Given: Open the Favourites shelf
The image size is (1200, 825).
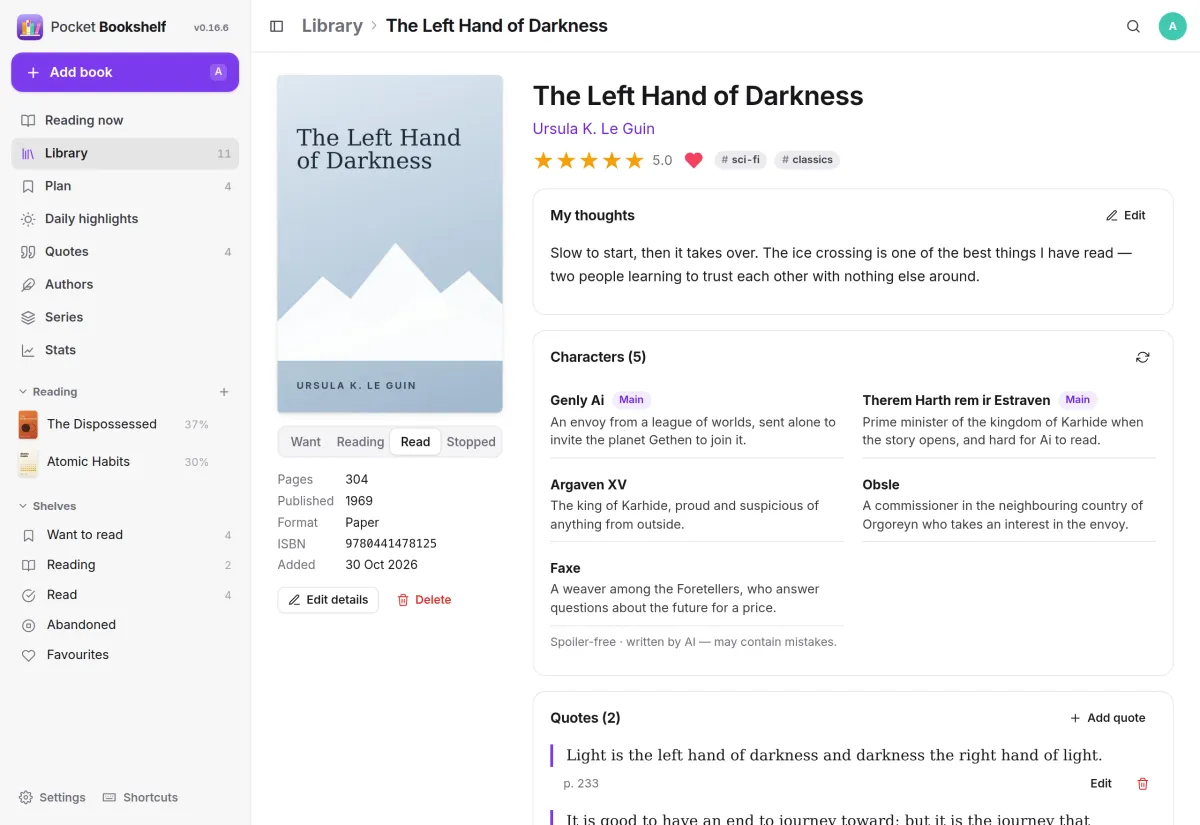Looking at the screenshot, I should coord(125,655).
